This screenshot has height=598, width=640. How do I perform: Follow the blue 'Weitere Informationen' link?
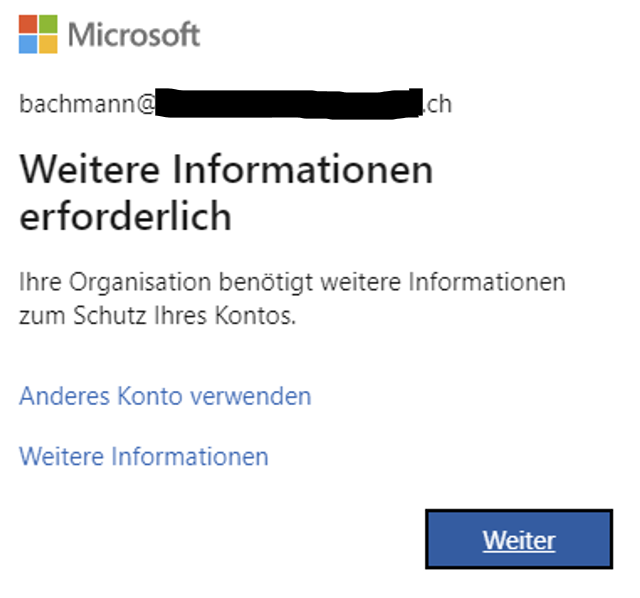pyautogui.click(x=144, y=457)
